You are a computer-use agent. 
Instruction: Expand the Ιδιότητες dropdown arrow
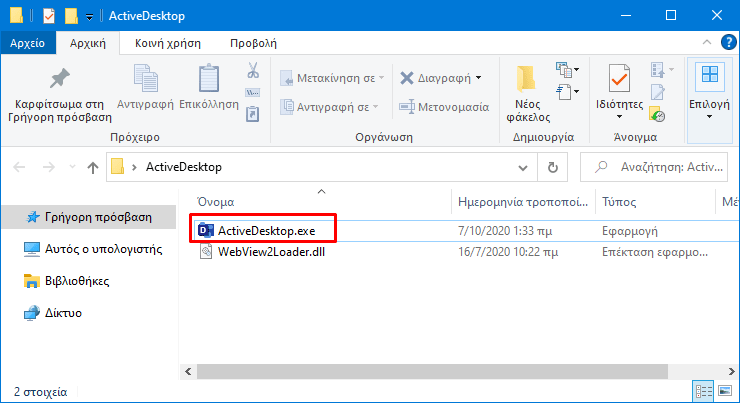point(619,117)
